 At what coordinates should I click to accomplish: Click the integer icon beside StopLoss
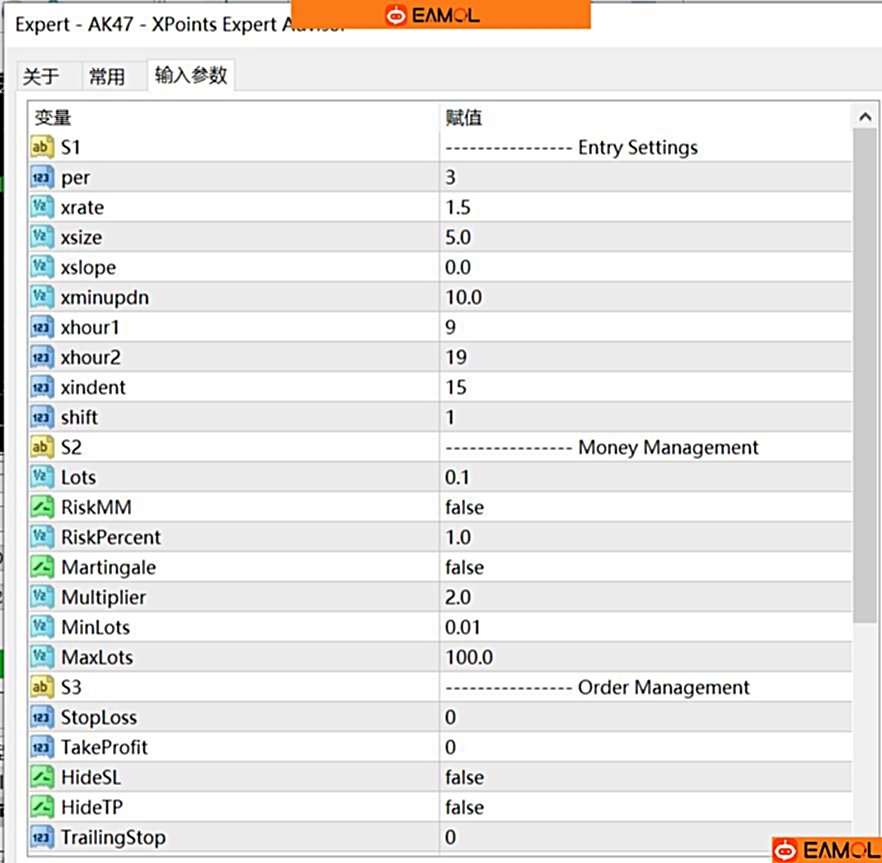point(42,718)
